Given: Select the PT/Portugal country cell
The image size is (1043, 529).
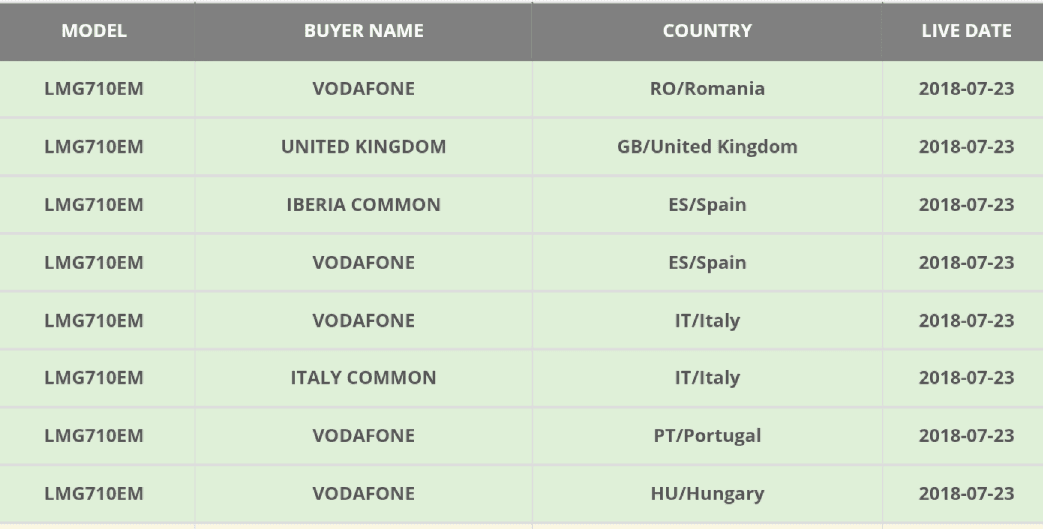Looking at the screenshot, I should pos(707,435).
